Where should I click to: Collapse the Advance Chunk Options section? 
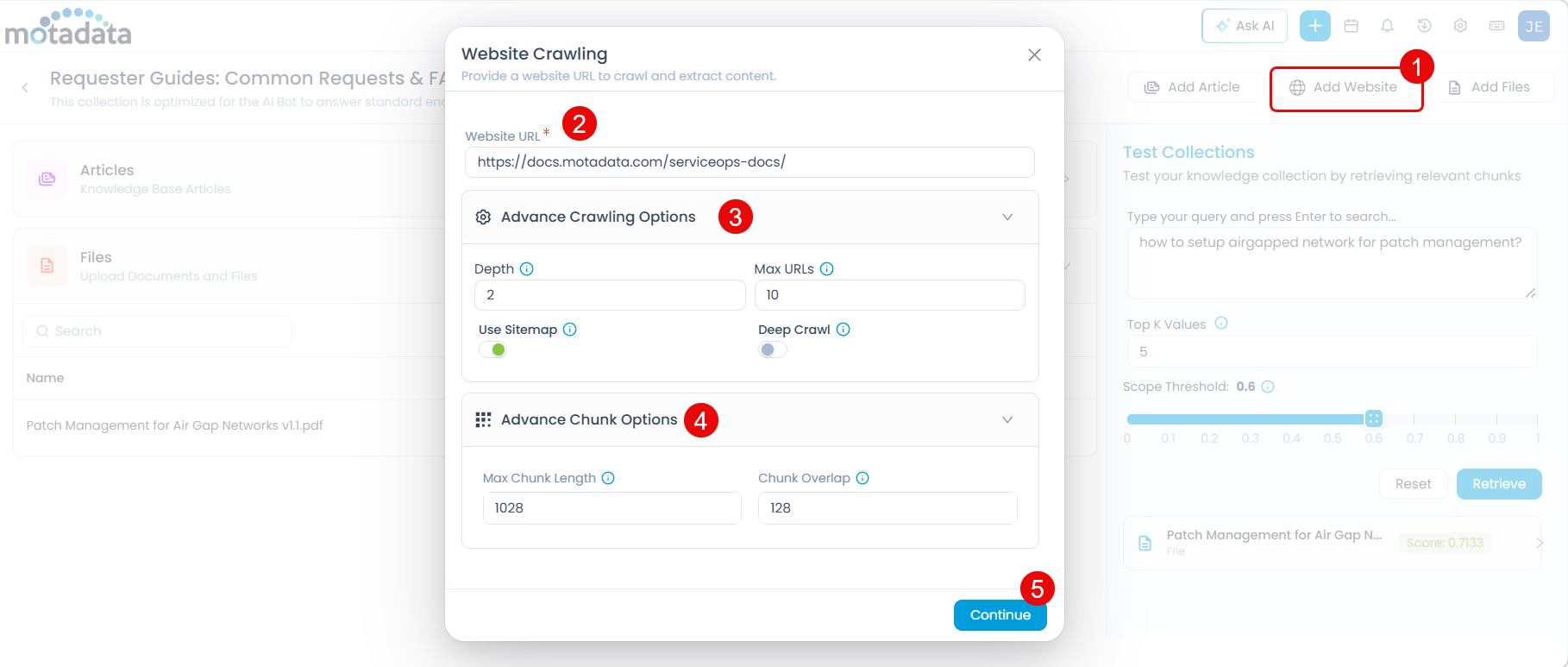(1007, 420)
